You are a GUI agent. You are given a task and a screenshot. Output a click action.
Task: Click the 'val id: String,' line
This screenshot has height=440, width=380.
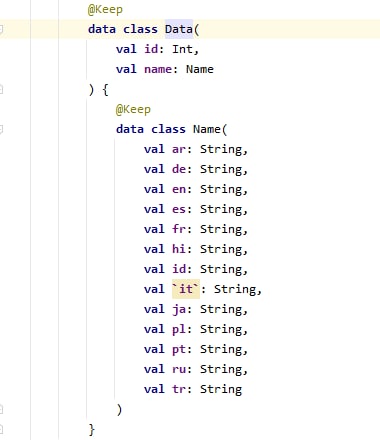click(x=196, y=269)
